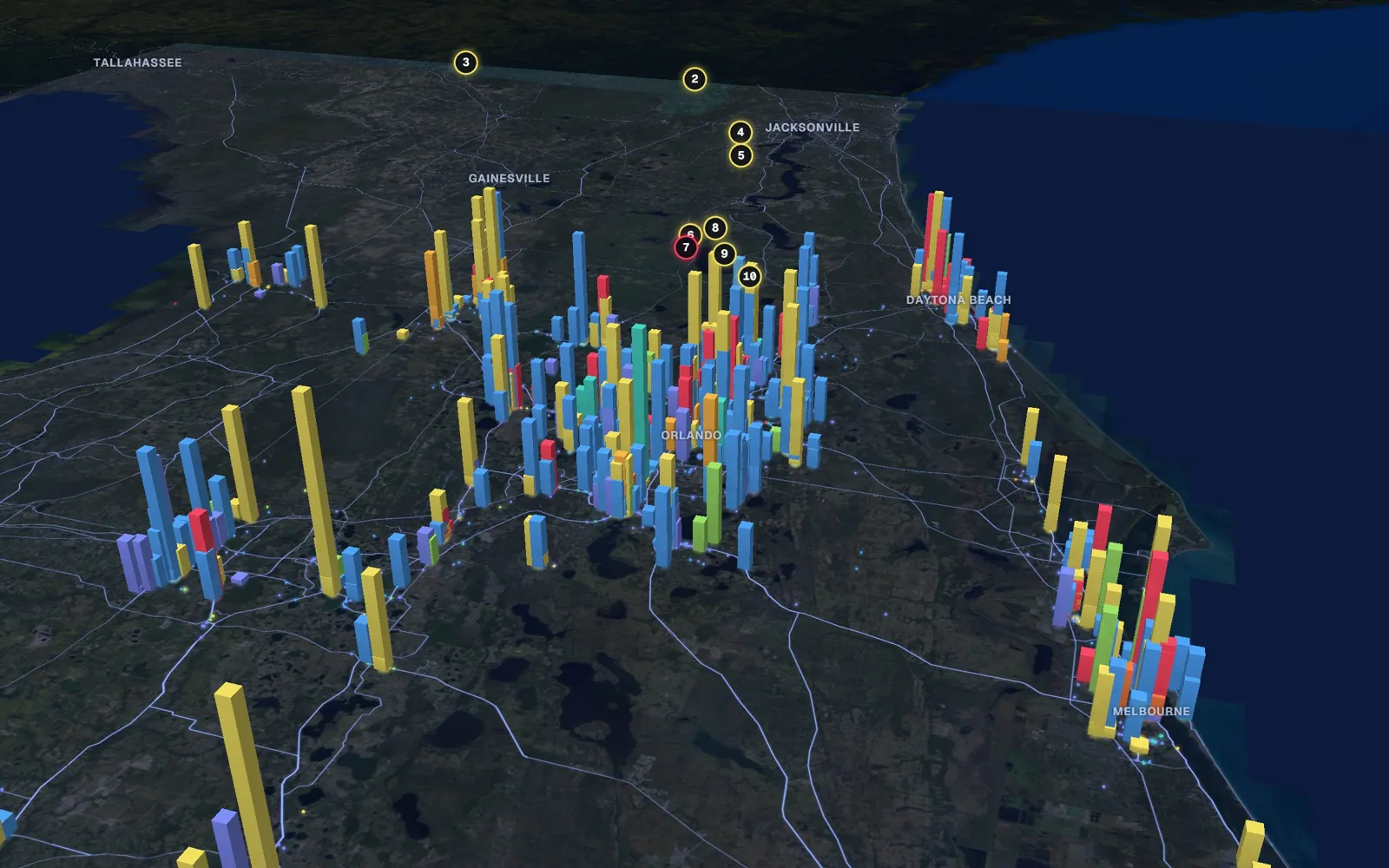The height and width of the screenshot is (868, 1389).
Task: Select map marker number 10
Action: (749, 276)
